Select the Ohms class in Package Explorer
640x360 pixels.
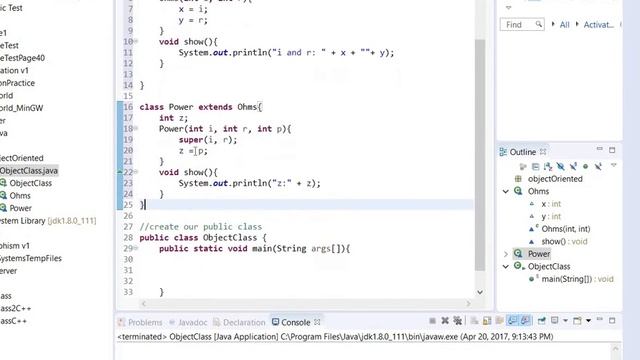tap(20, 196)
